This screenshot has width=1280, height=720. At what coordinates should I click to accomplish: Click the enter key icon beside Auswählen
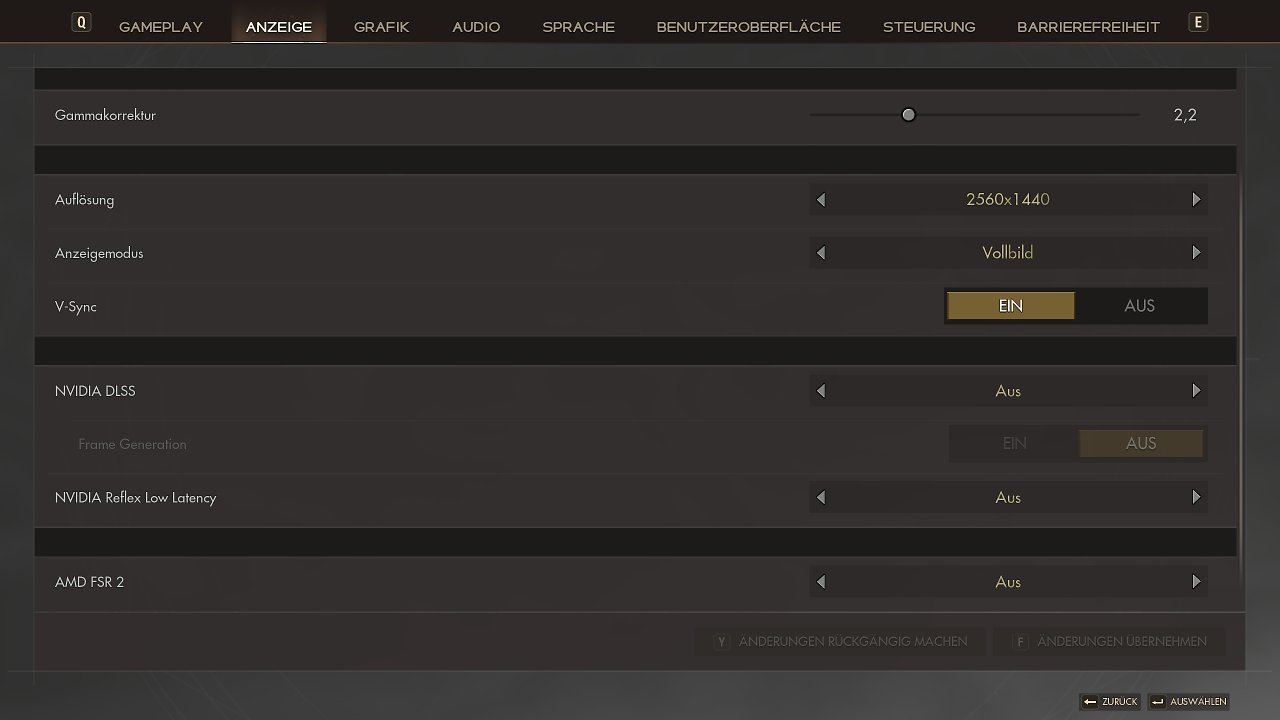(1157, 702)
